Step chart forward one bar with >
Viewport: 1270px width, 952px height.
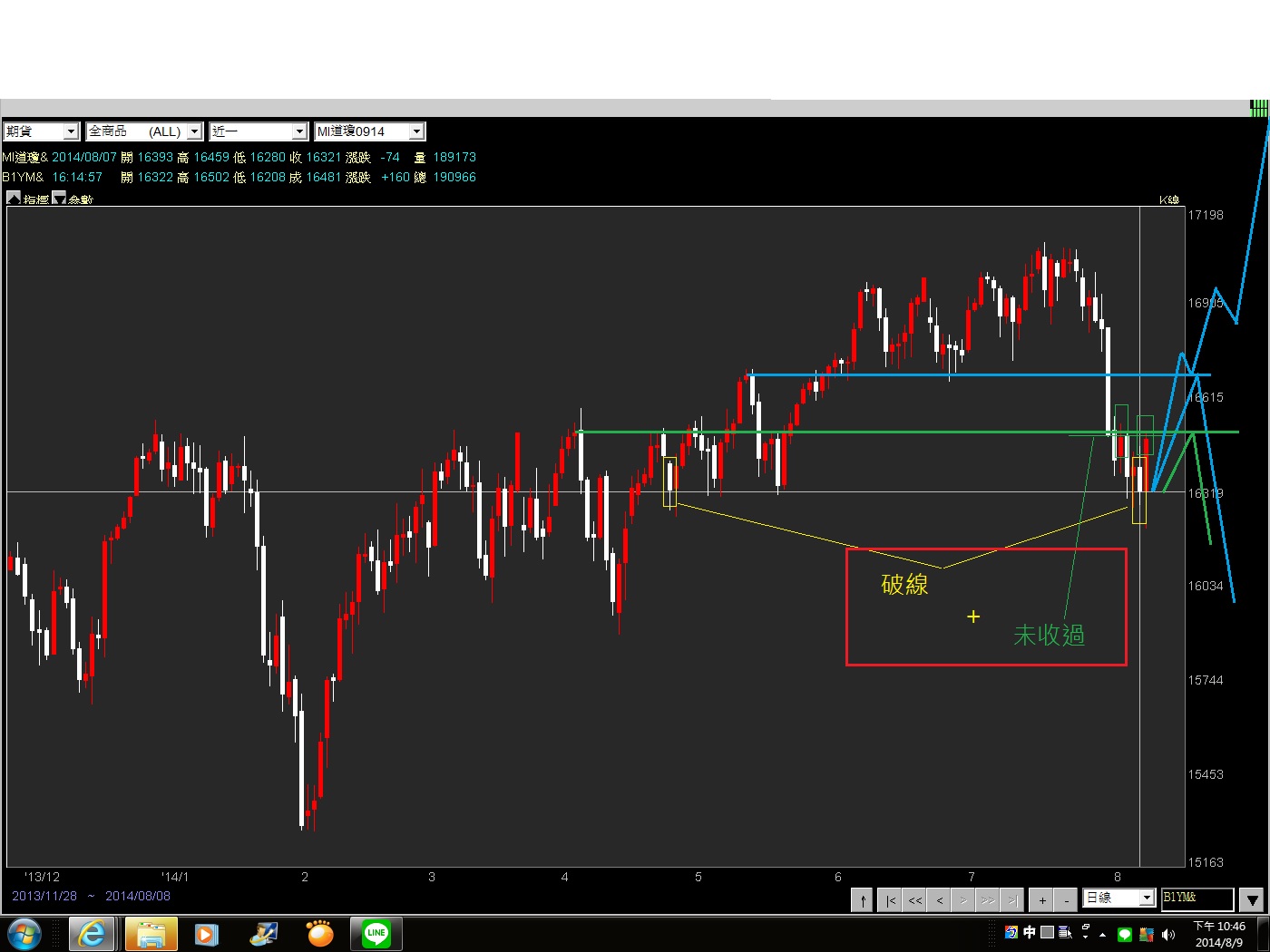point(963,899)
